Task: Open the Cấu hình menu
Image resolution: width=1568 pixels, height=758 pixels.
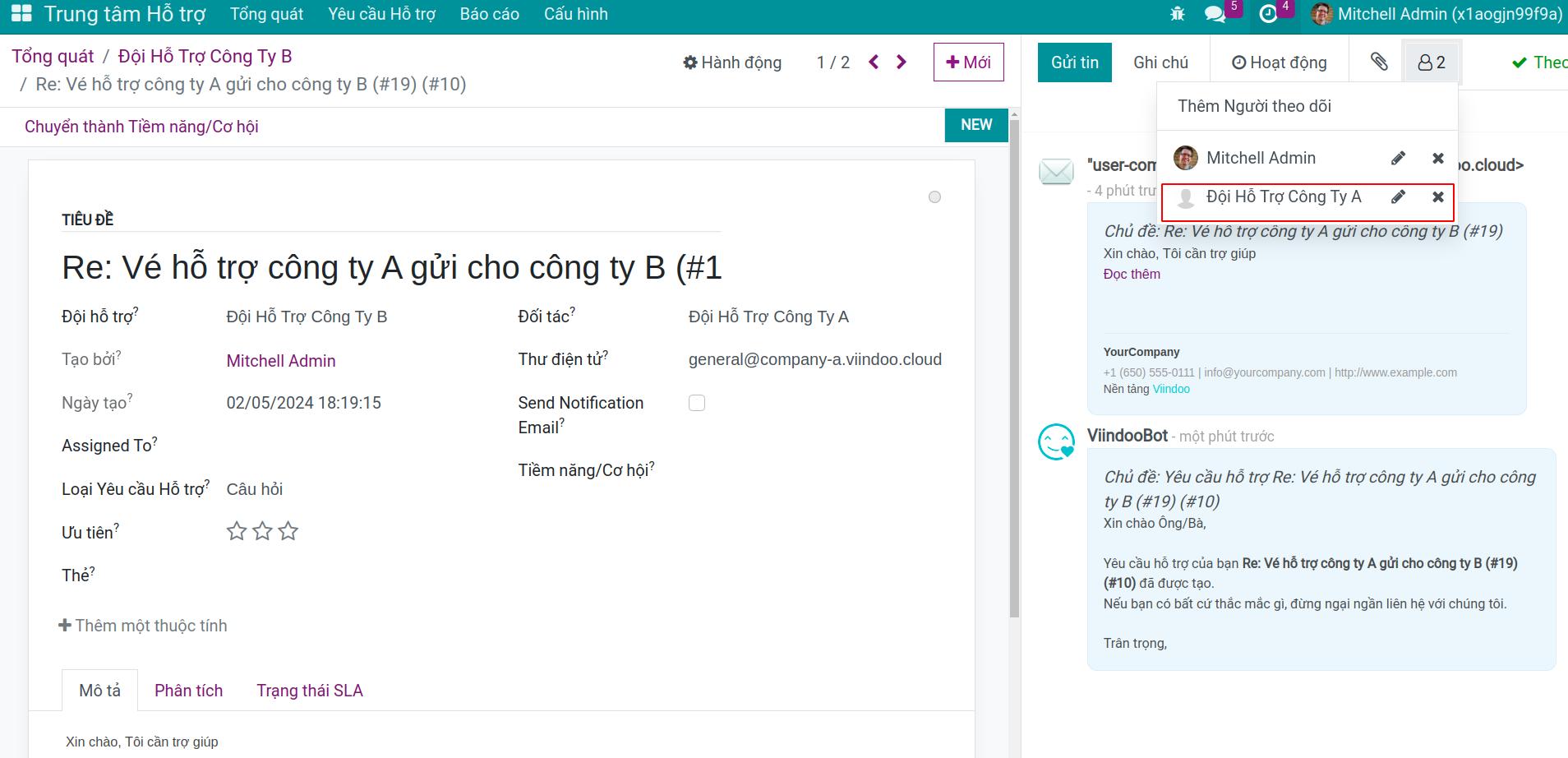Action: tap(575, 14)
